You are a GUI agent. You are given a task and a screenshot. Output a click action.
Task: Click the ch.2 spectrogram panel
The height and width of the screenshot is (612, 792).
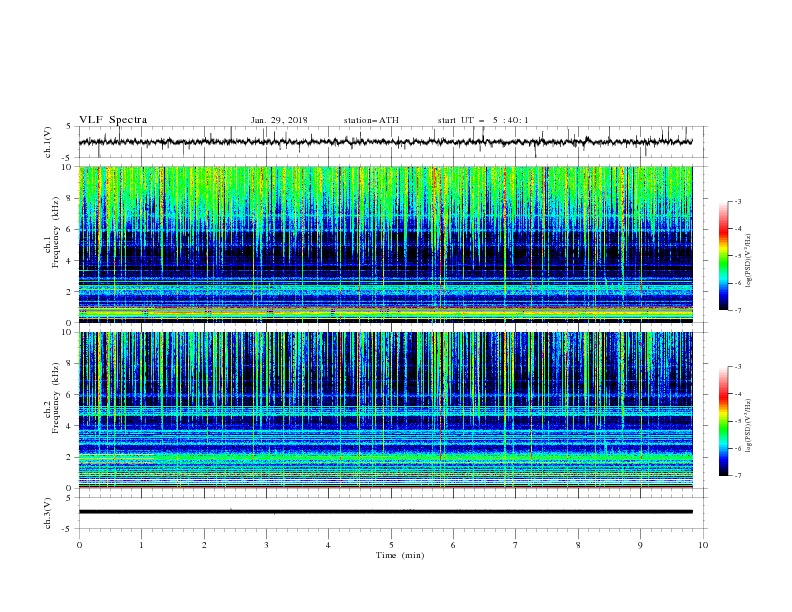(x=385, y=410)
